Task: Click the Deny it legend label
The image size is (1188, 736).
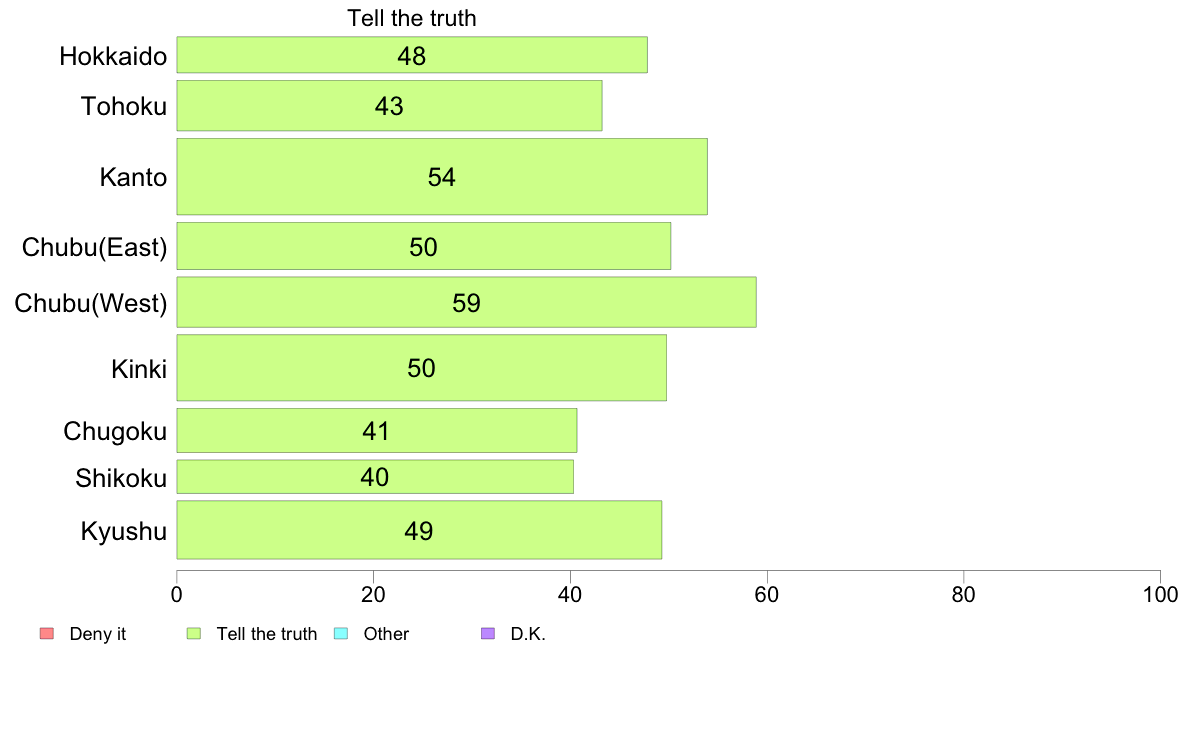Action: 98,634
